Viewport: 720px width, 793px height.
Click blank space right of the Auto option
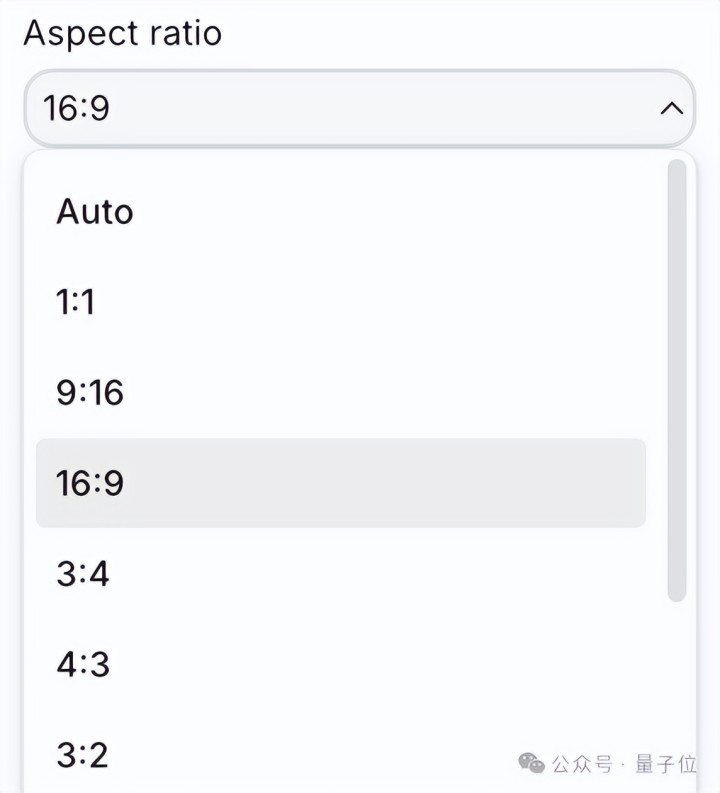click(400, 212)
